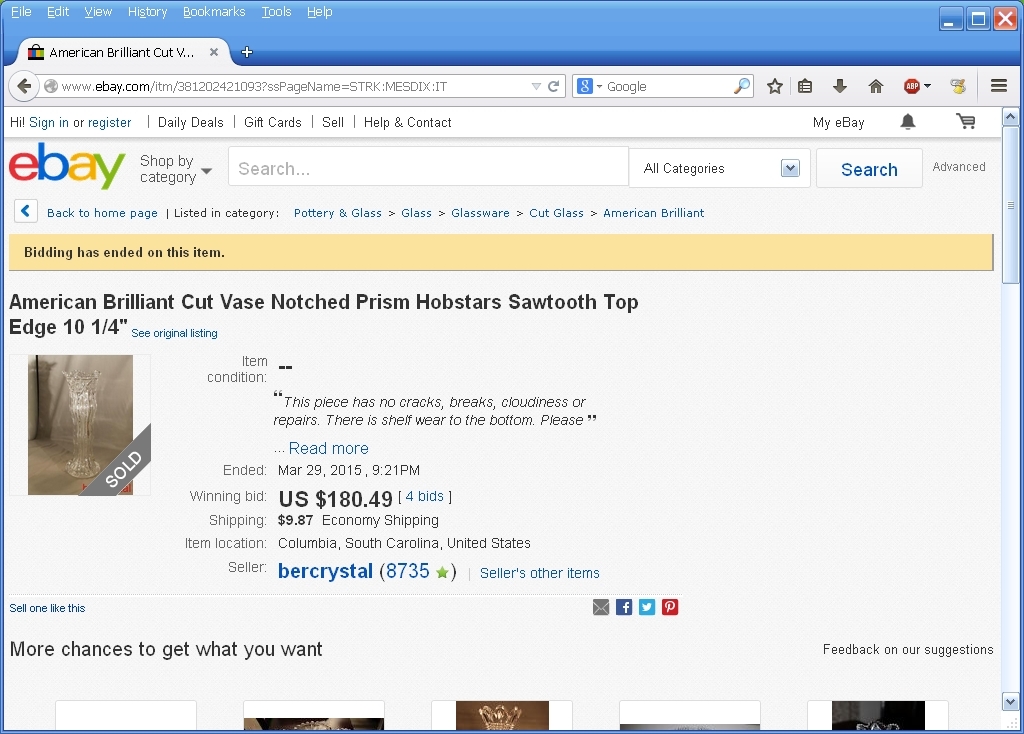The image size is (1024, 734).
Task: Click the Adblock Plus toolbar icon
Action: (912, 86)
